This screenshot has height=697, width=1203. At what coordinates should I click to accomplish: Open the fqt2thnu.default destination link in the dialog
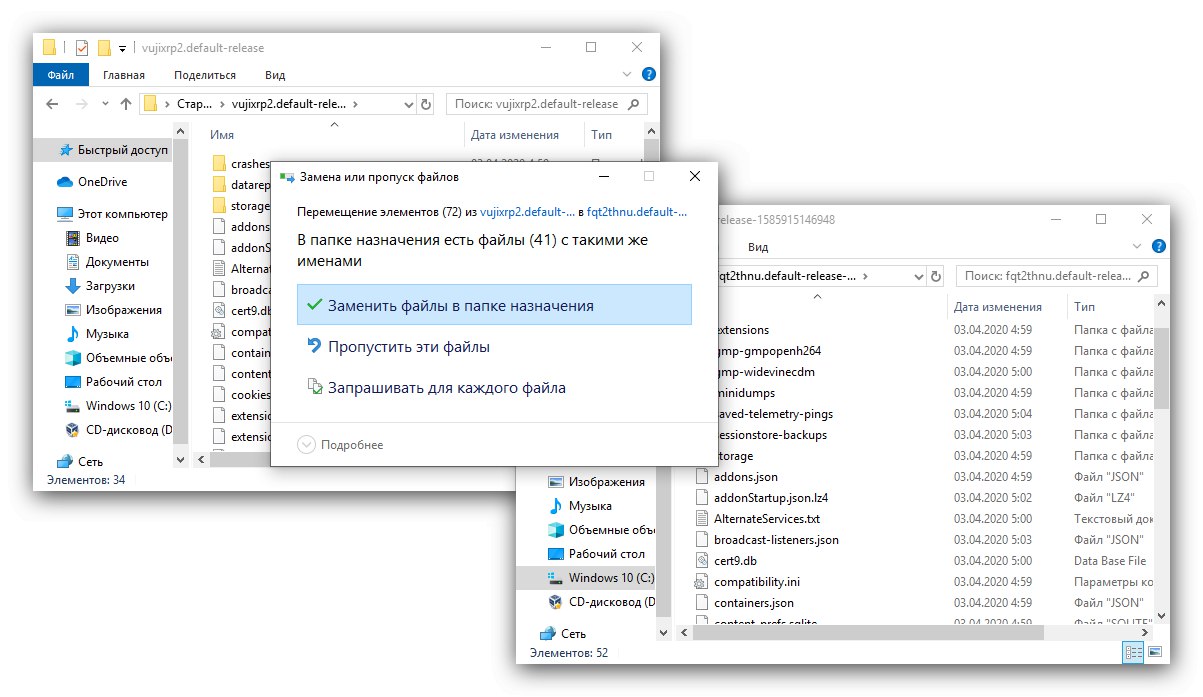(638, 212)
